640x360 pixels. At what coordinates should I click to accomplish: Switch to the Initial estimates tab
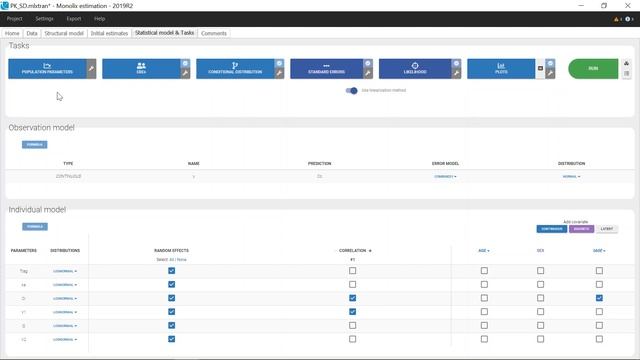click(109, 33)
